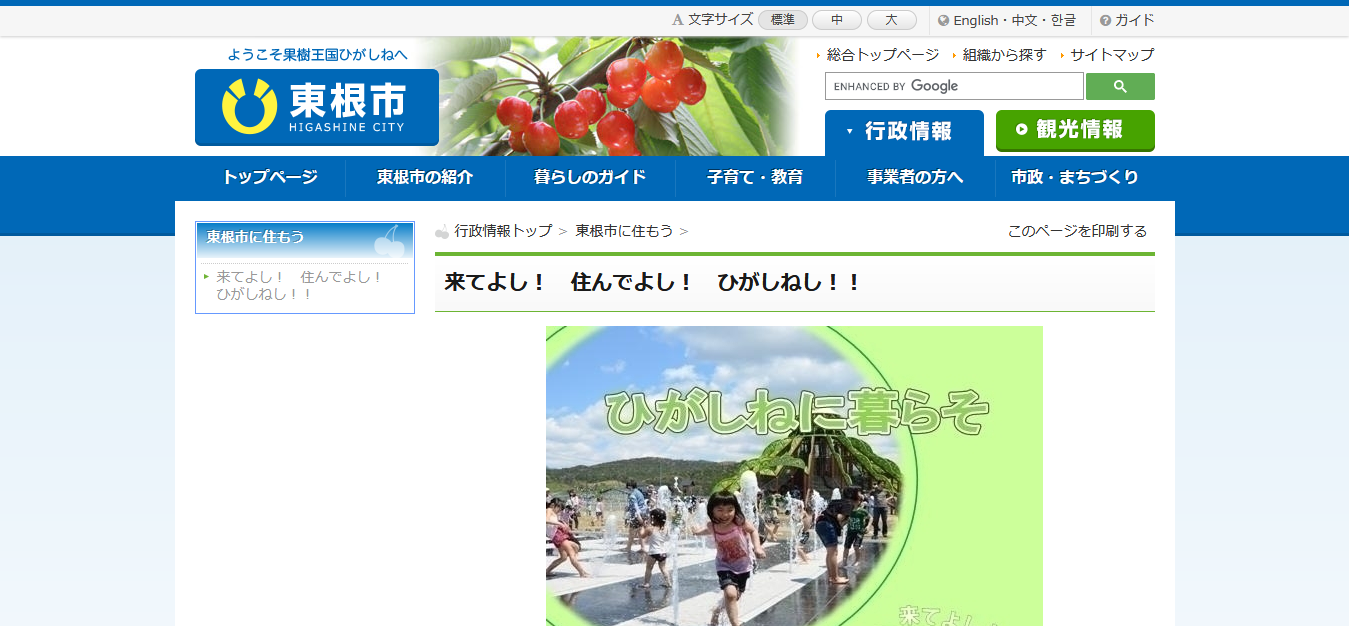1349x626 pixels.
Task: Click the question mark guide icon
Action: tap(1105, 20)
